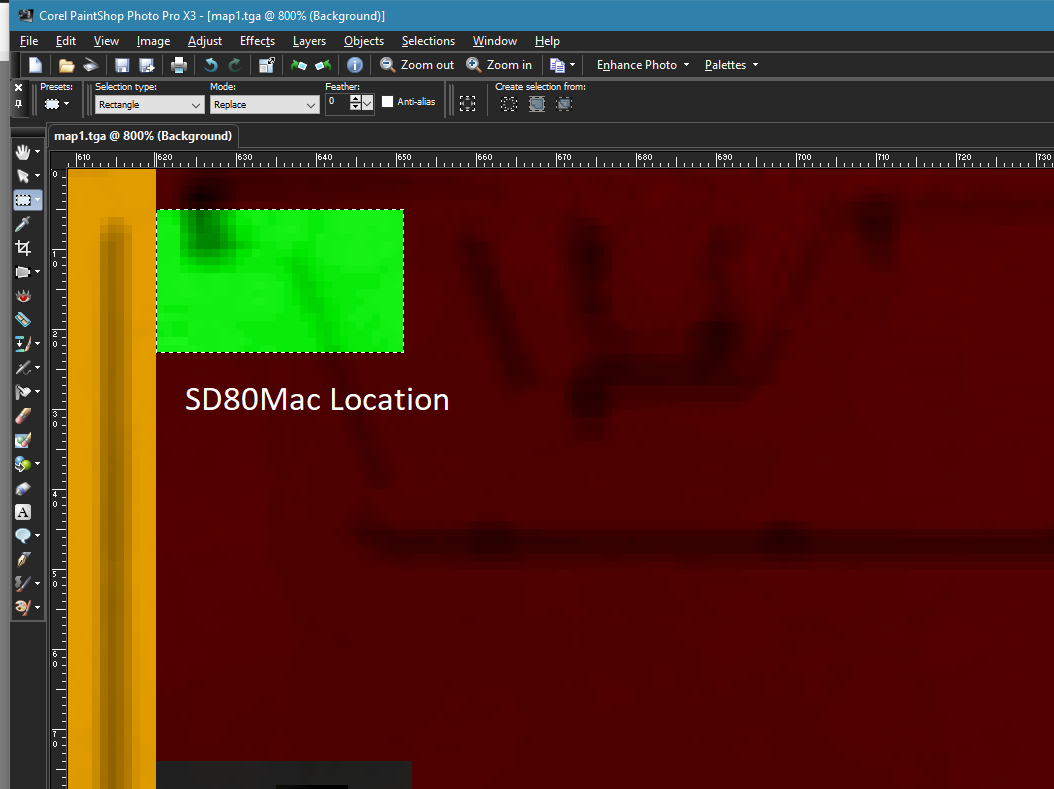Image resolution: width=1054 pixels, height=789 pixels.
Task: Select the Straighten tool
Action: 23,272
